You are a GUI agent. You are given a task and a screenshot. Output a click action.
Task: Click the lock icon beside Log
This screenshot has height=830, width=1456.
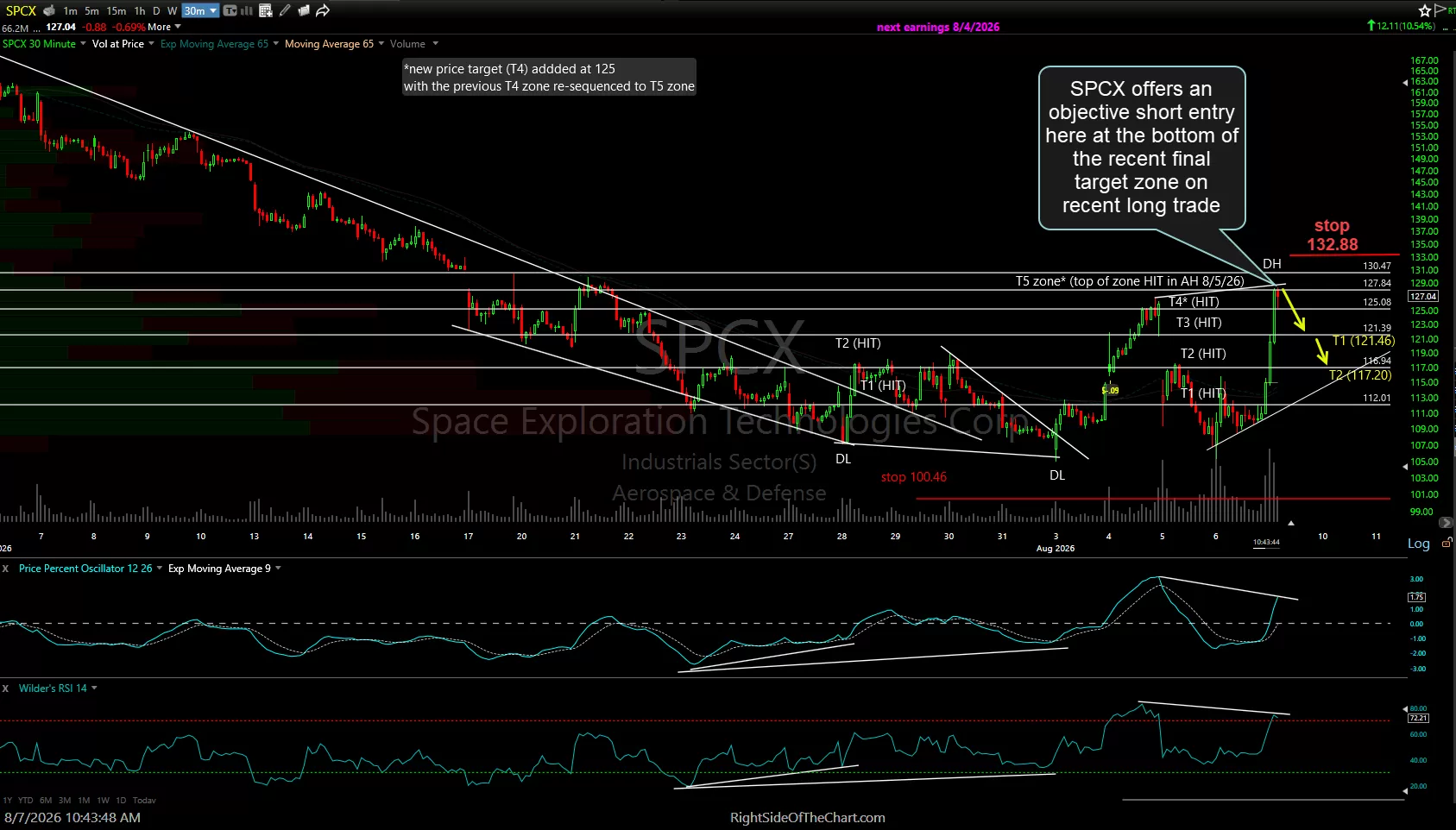click(1447, 543)
